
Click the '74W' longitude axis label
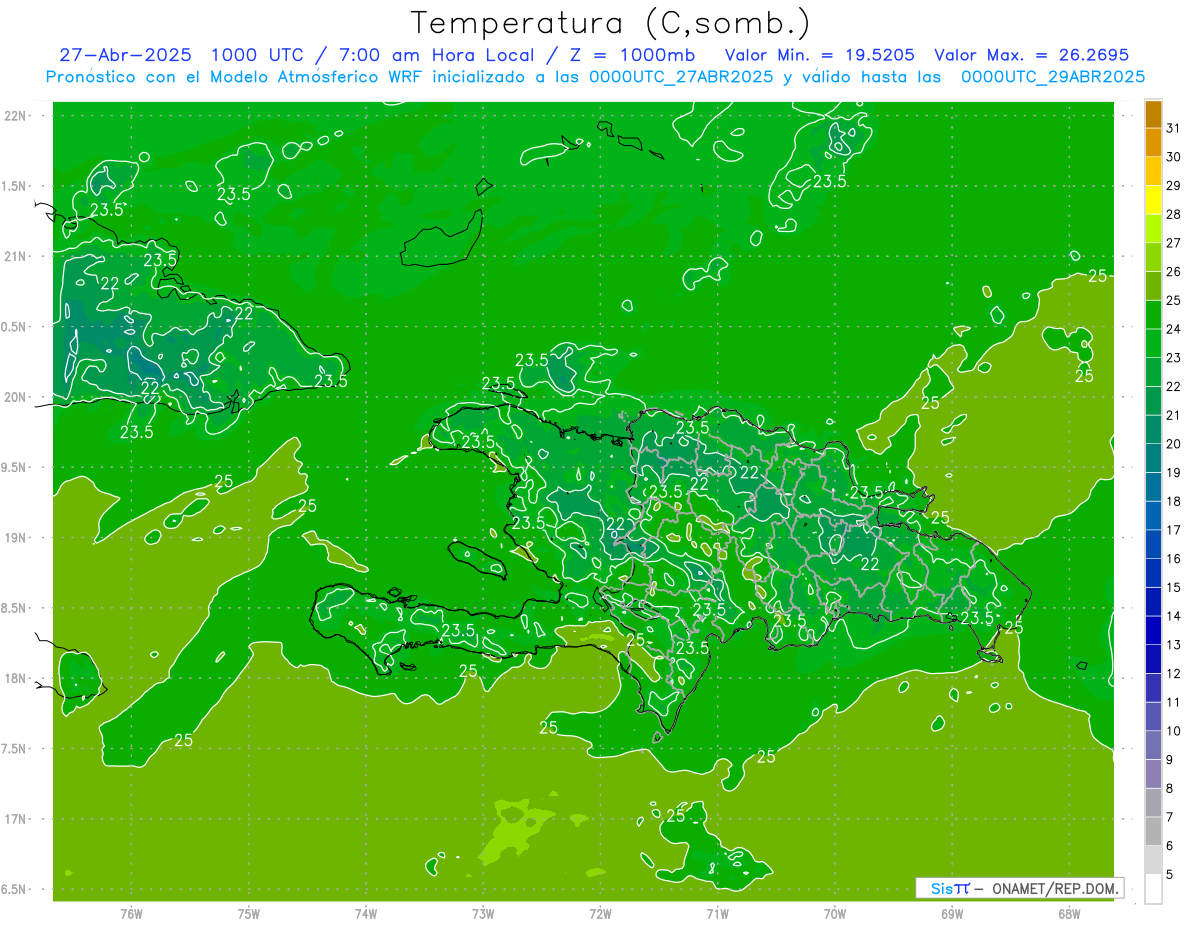[366, 913]
